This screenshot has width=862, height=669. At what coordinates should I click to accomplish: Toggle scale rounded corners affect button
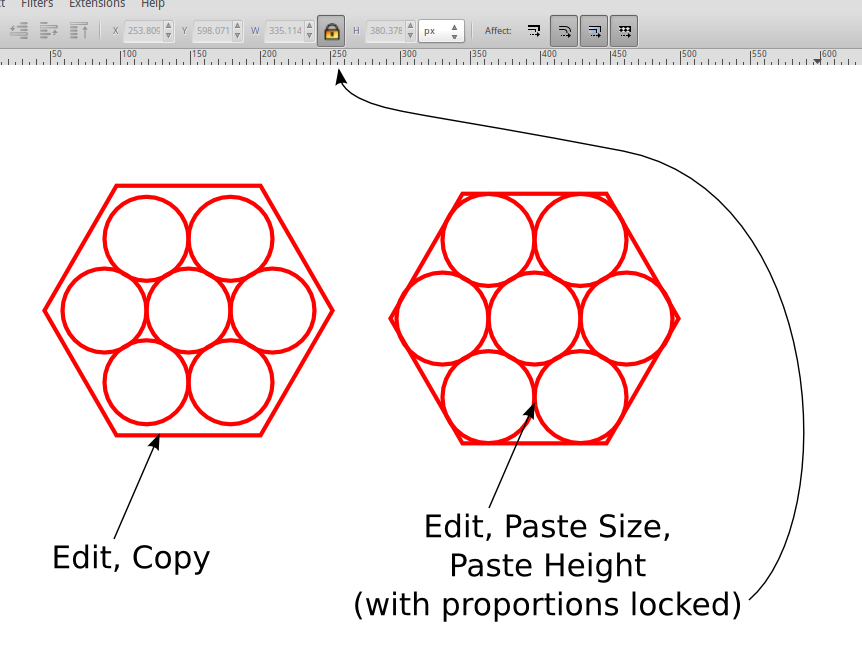564,31
